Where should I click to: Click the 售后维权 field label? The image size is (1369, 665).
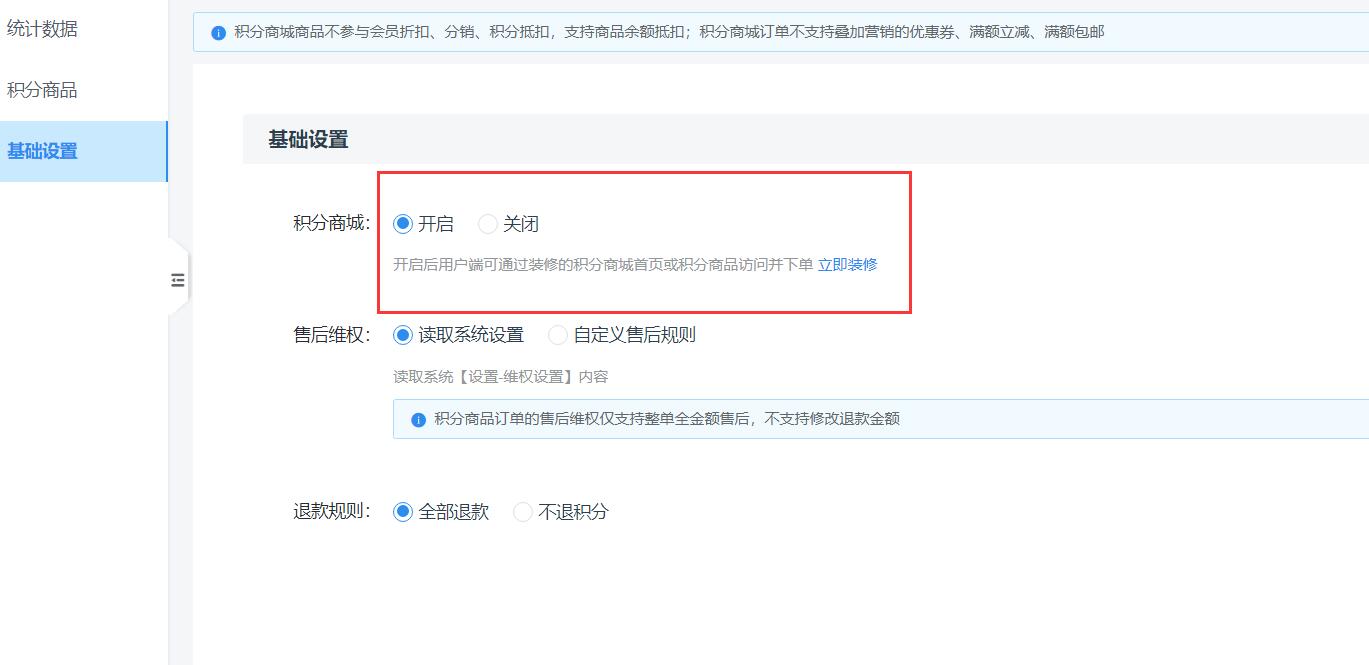pyautogui.click(x=331, y=335)
